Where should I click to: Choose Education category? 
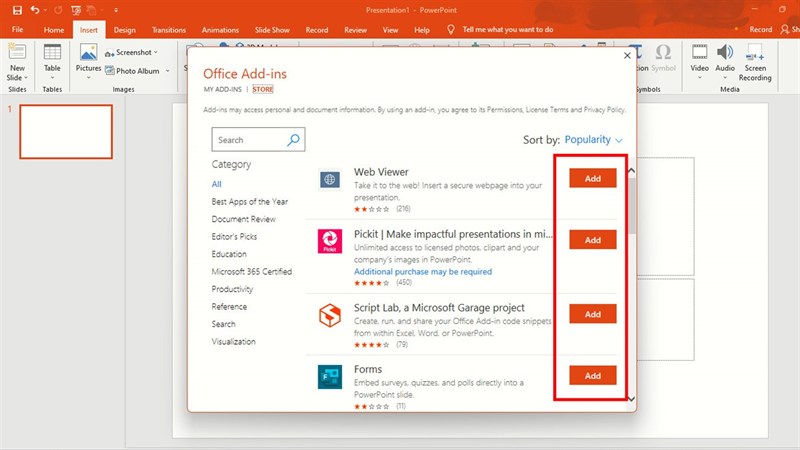(229, 254)
